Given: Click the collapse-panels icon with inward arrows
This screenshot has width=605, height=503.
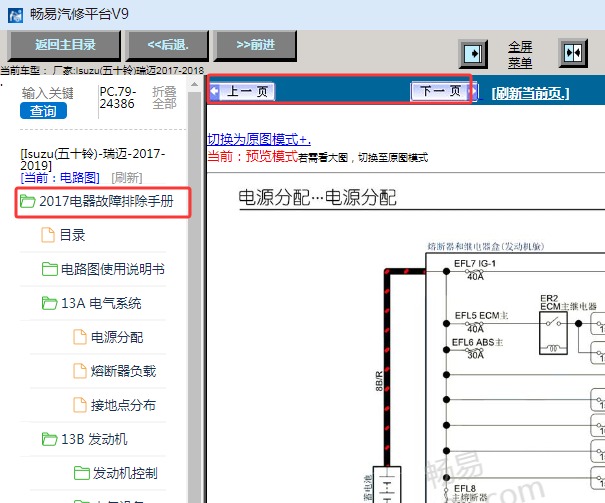Looking at the screenshot, I should 573,53.
